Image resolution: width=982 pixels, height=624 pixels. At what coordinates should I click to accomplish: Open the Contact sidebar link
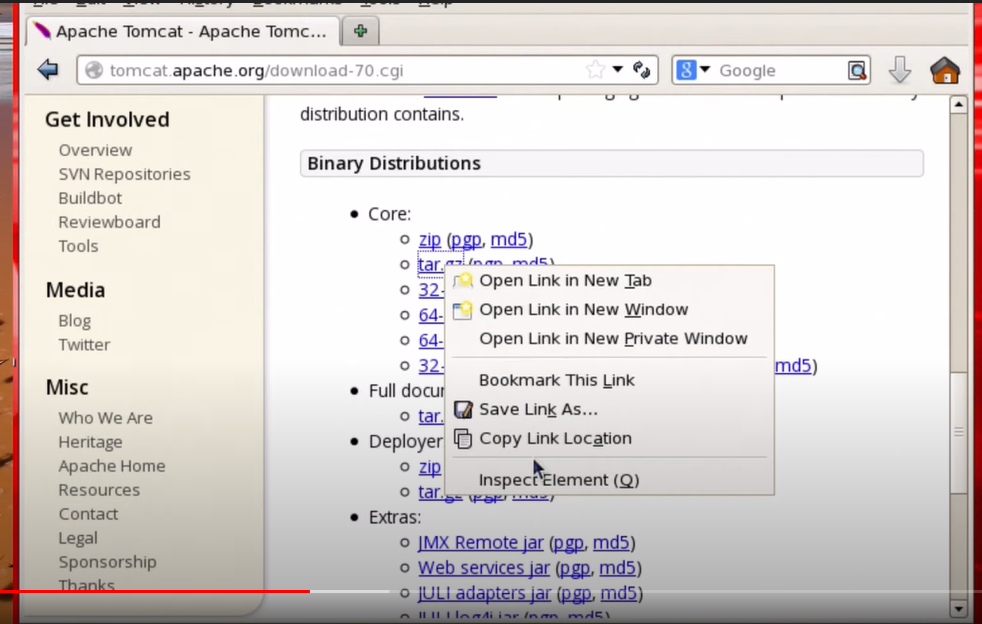(x=88, y=514)
